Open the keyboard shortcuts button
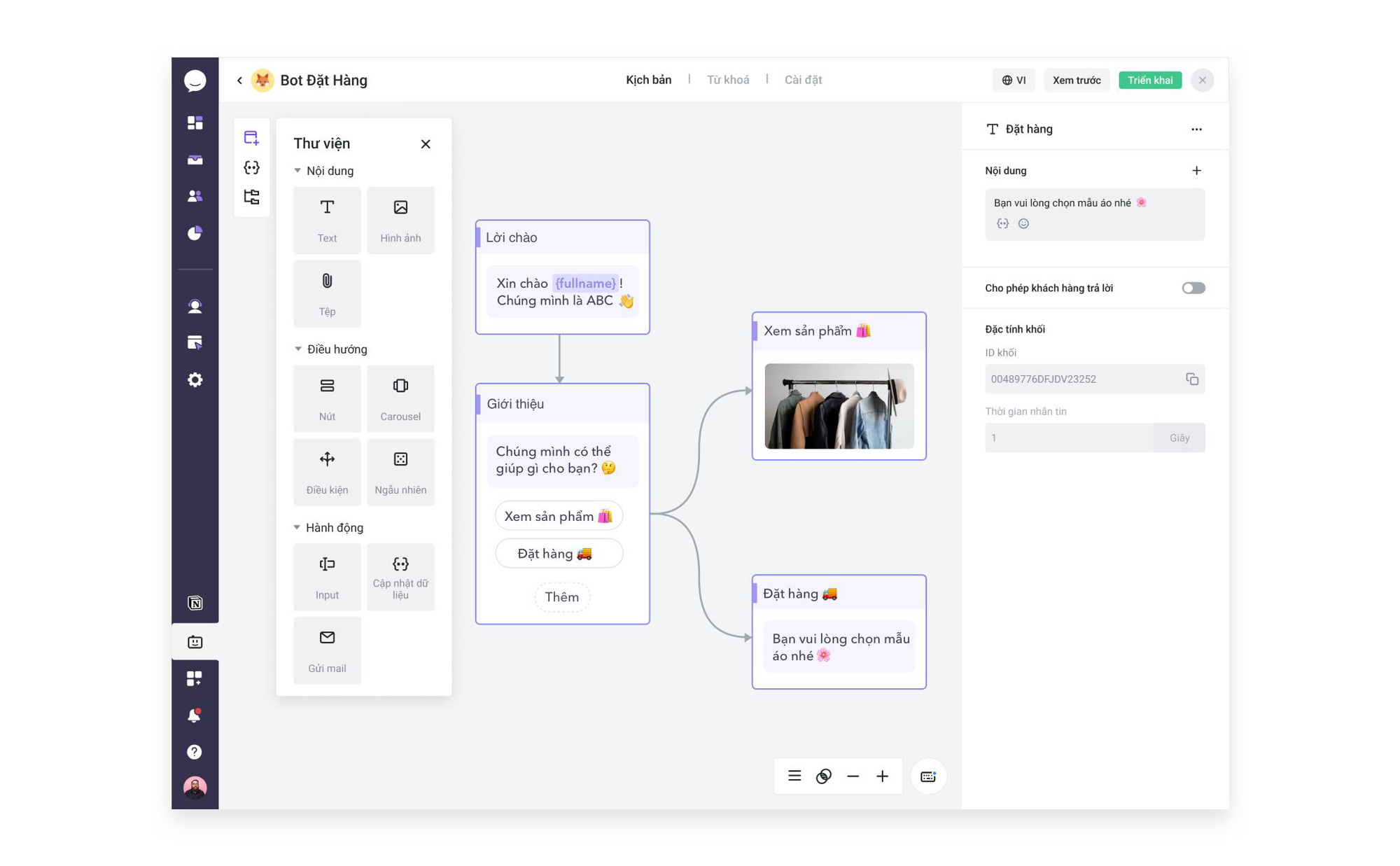Image resolution: width=1400 pixels, height=866 pixels. point(928,776)
